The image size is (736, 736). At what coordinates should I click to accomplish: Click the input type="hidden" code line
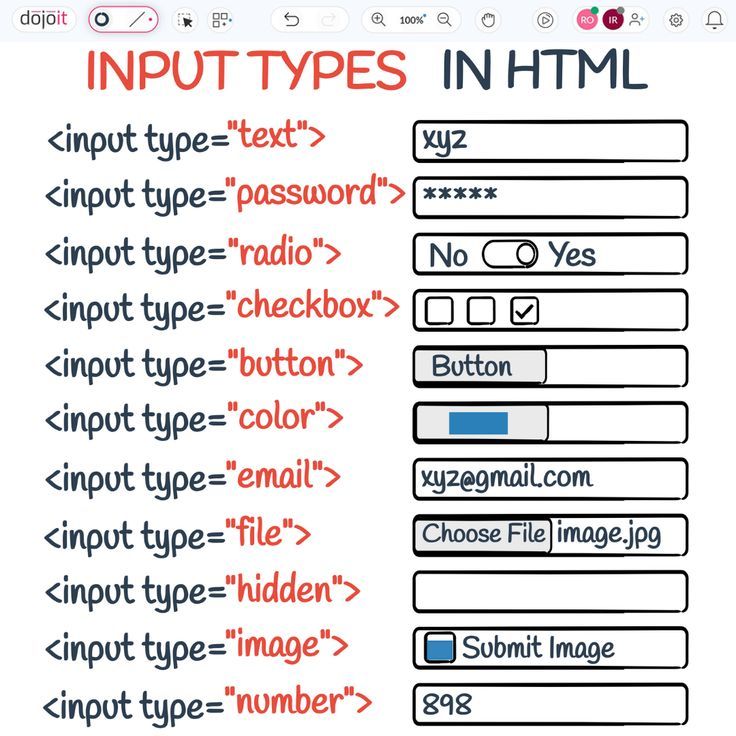tap(202, 591)
